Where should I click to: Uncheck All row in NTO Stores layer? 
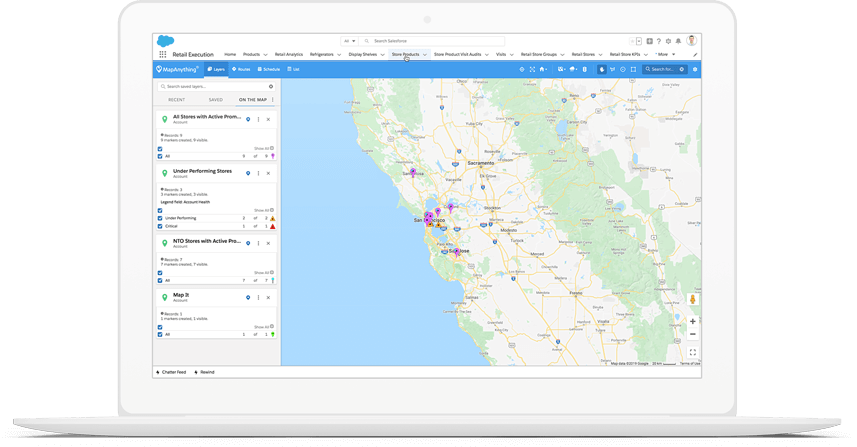160,280
